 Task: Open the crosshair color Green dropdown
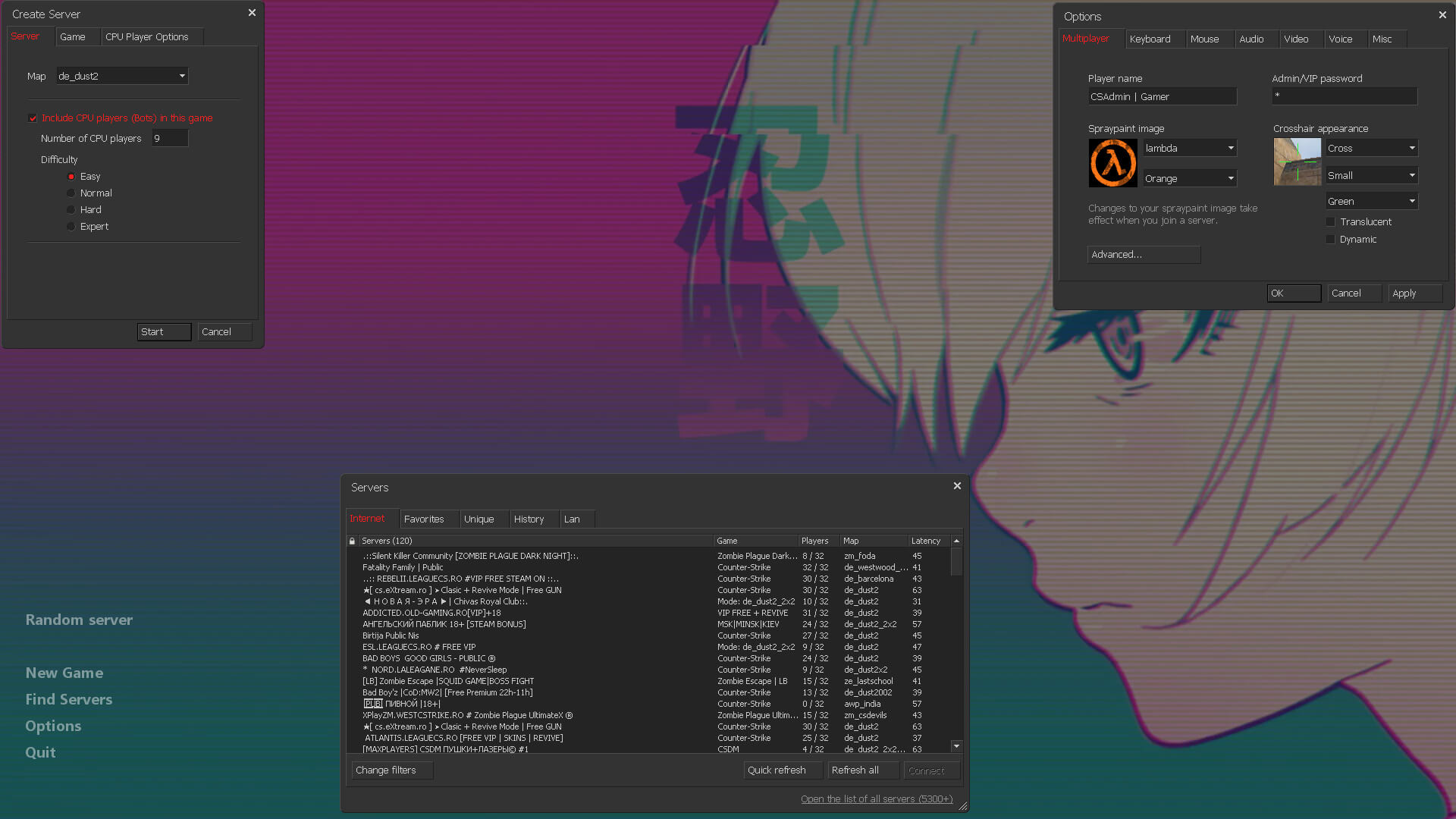coord(1372,201)
